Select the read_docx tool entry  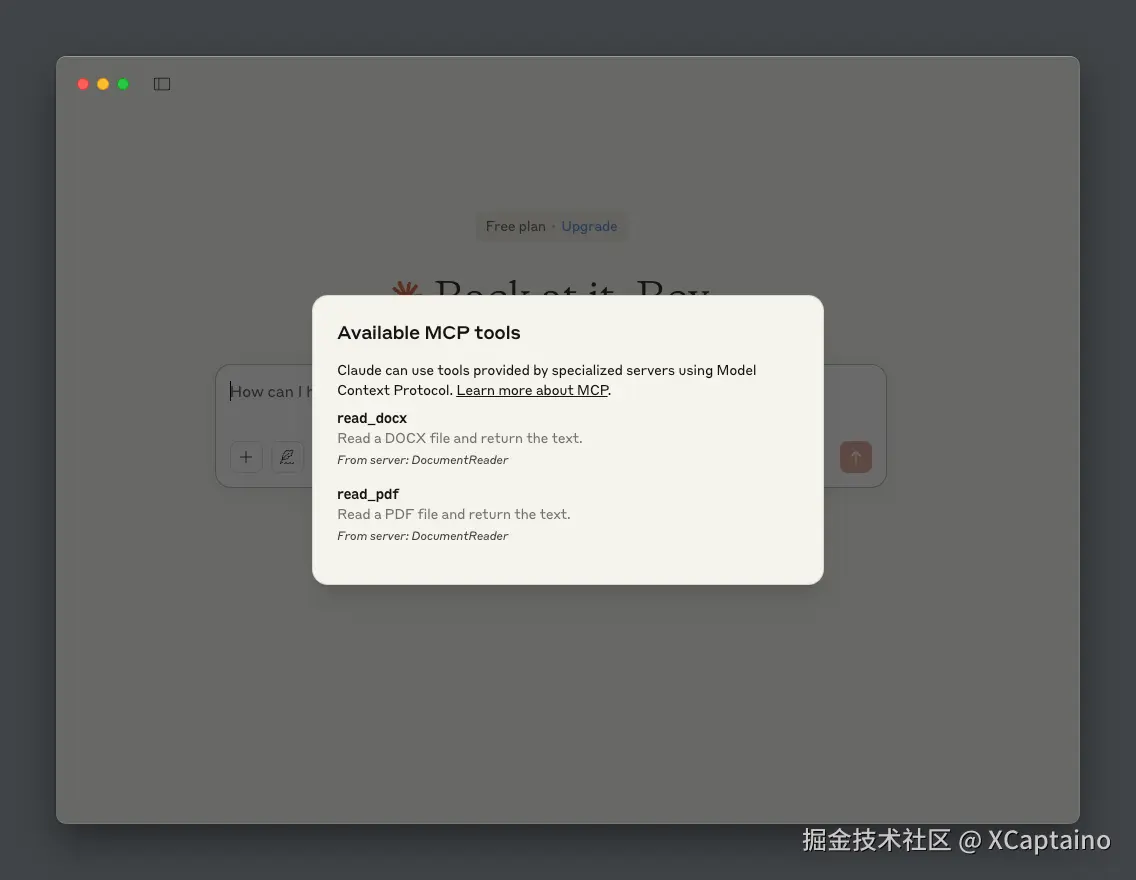click(x=372, y=418)
